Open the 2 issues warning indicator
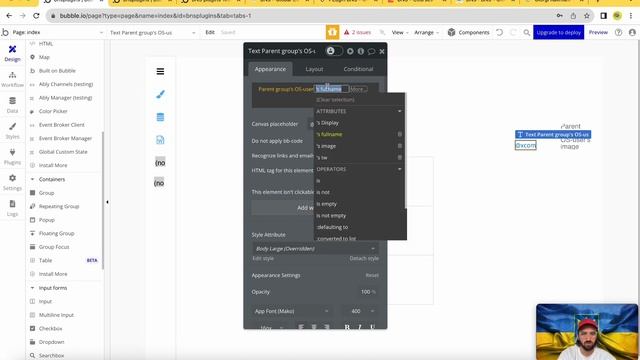The width and height of the screenshot is (640, 360). 358,32
